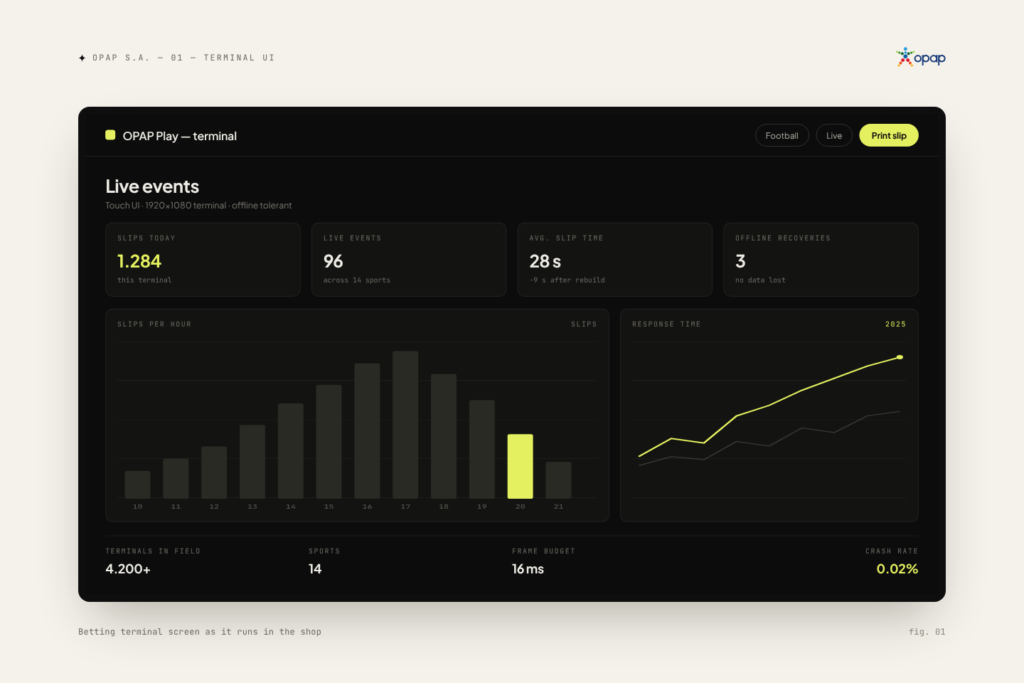The height and width of the screenshot is (683, 1024).
Task: Click the Touch UI terminal subtitle text
Action: 199,205
